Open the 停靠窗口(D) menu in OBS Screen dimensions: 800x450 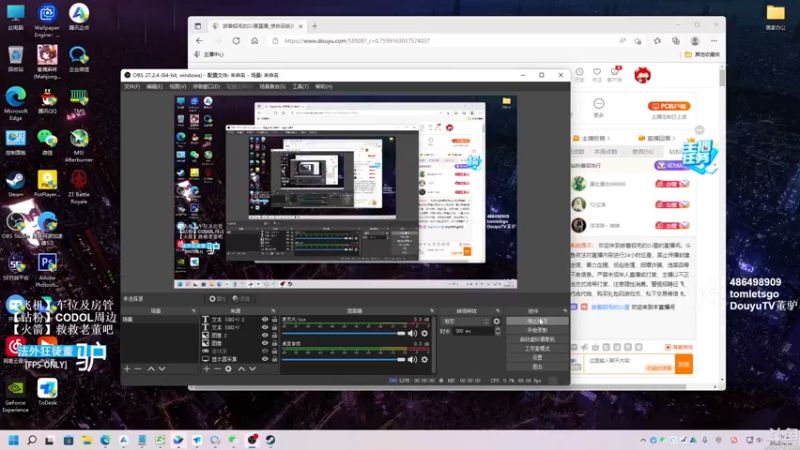pyautogui.click(x=206, y=87)
